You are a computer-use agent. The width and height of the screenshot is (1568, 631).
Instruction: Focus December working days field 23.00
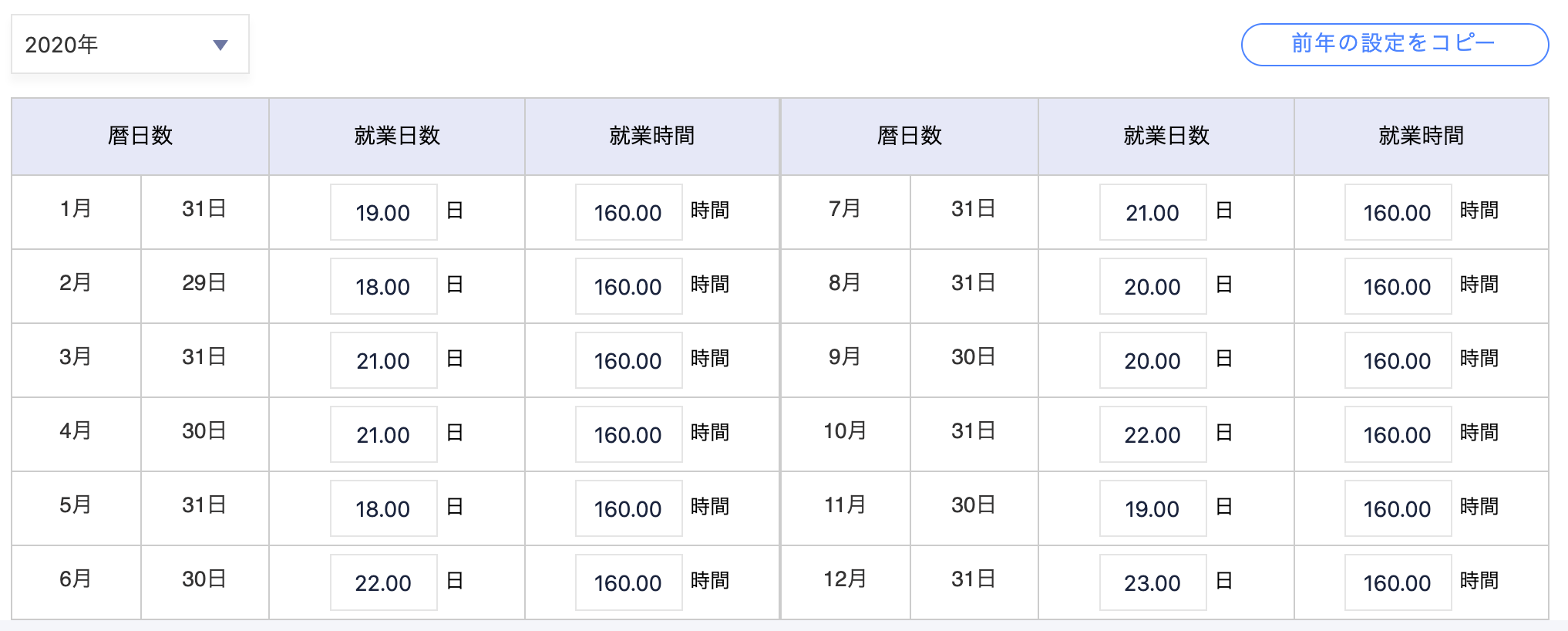coord(1152,582)
